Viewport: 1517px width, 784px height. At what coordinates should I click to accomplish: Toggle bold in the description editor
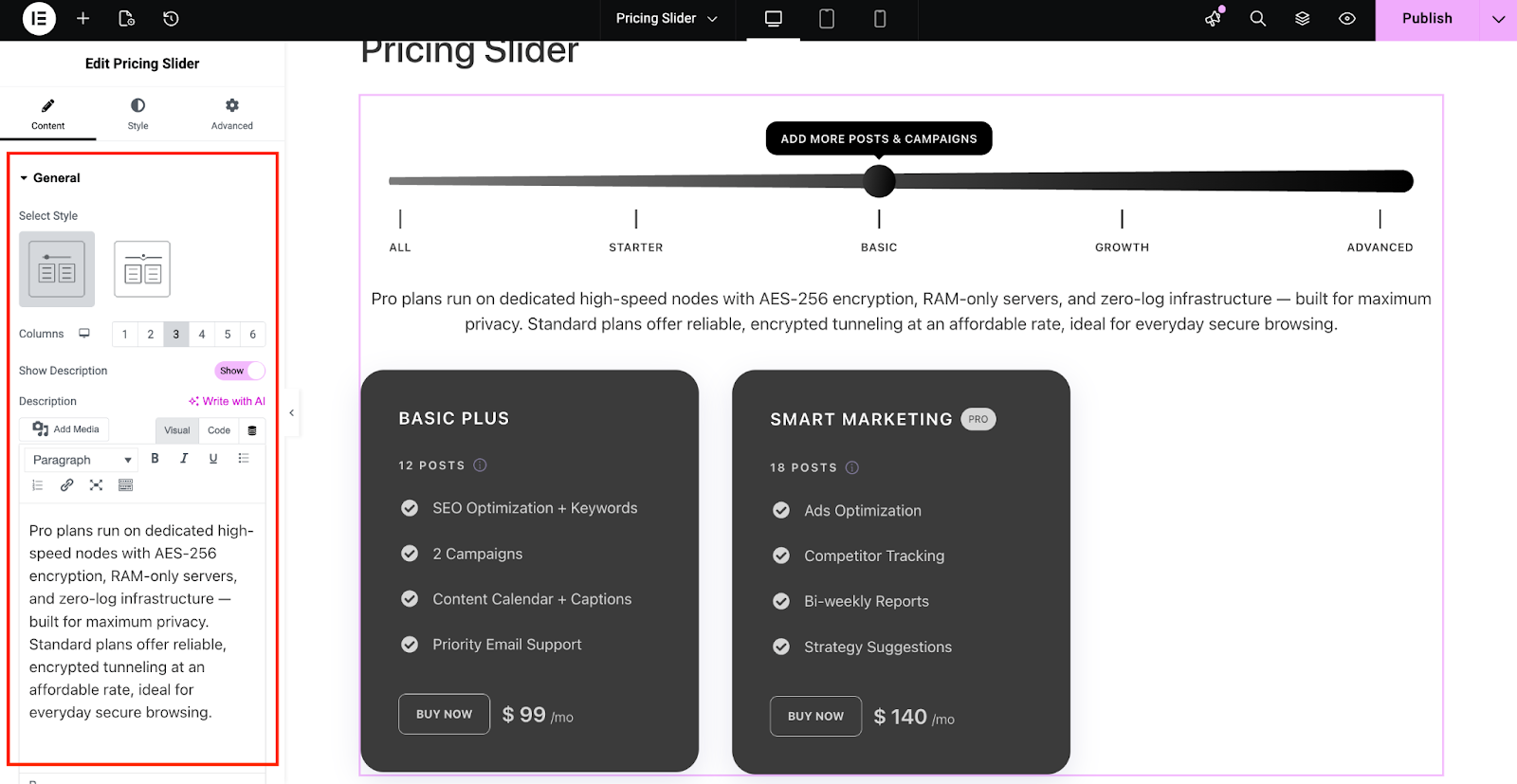coord(155,458)
